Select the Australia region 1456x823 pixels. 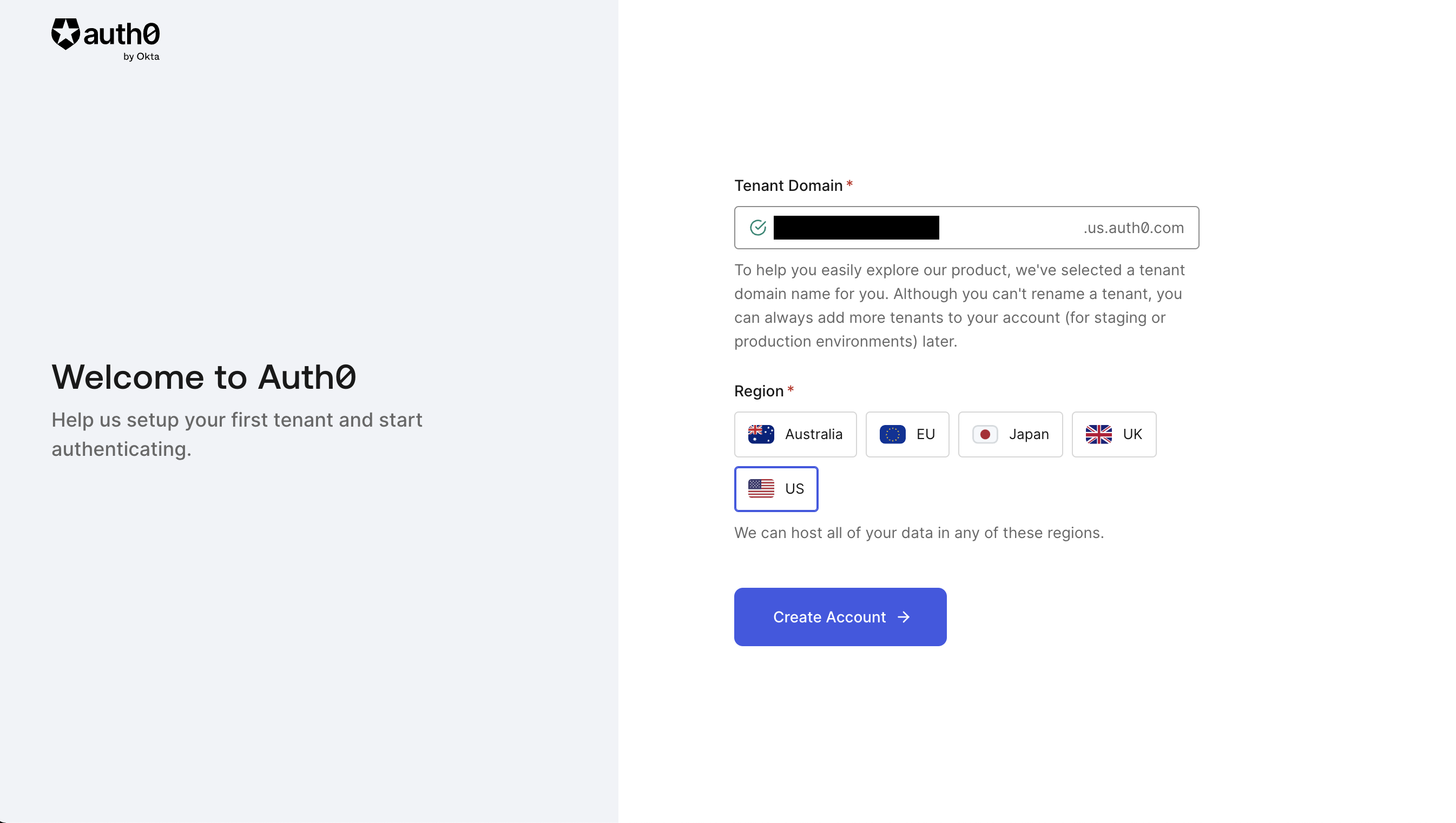[795, 434]
